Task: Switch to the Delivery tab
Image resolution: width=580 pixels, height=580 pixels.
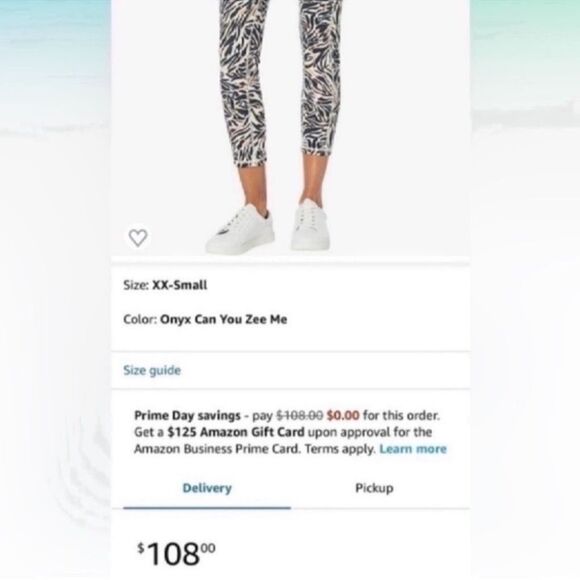Action: click(x=207, y=488)
